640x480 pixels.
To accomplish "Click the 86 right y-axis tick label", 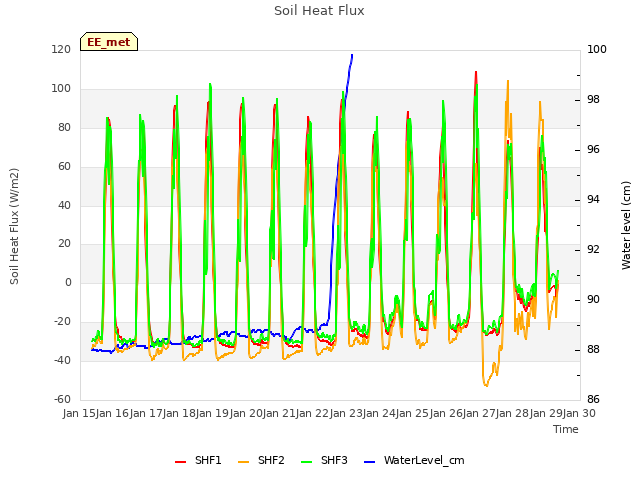I will [x=593, y=399].
